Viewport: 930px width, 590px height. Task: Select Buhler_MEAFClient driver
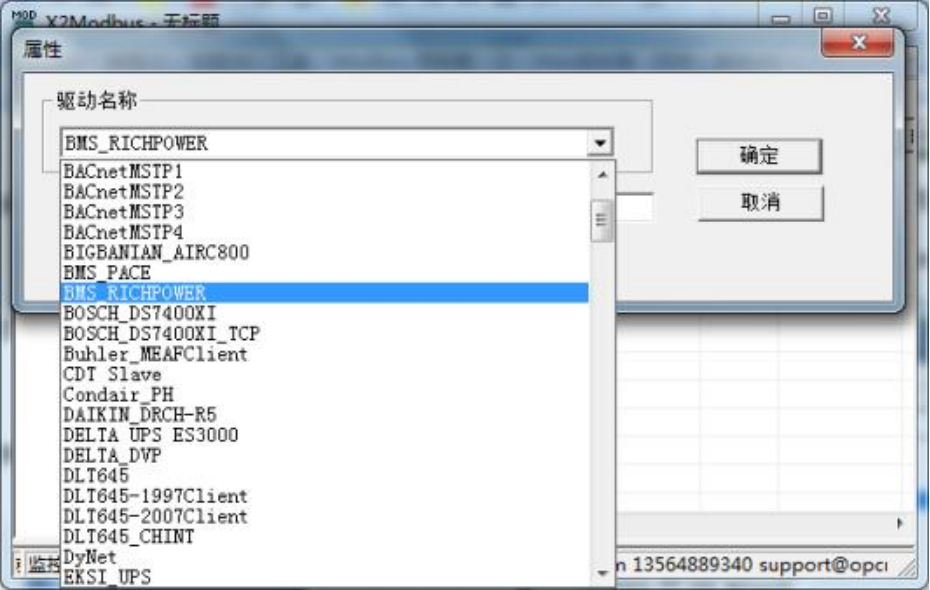point(324,354)
